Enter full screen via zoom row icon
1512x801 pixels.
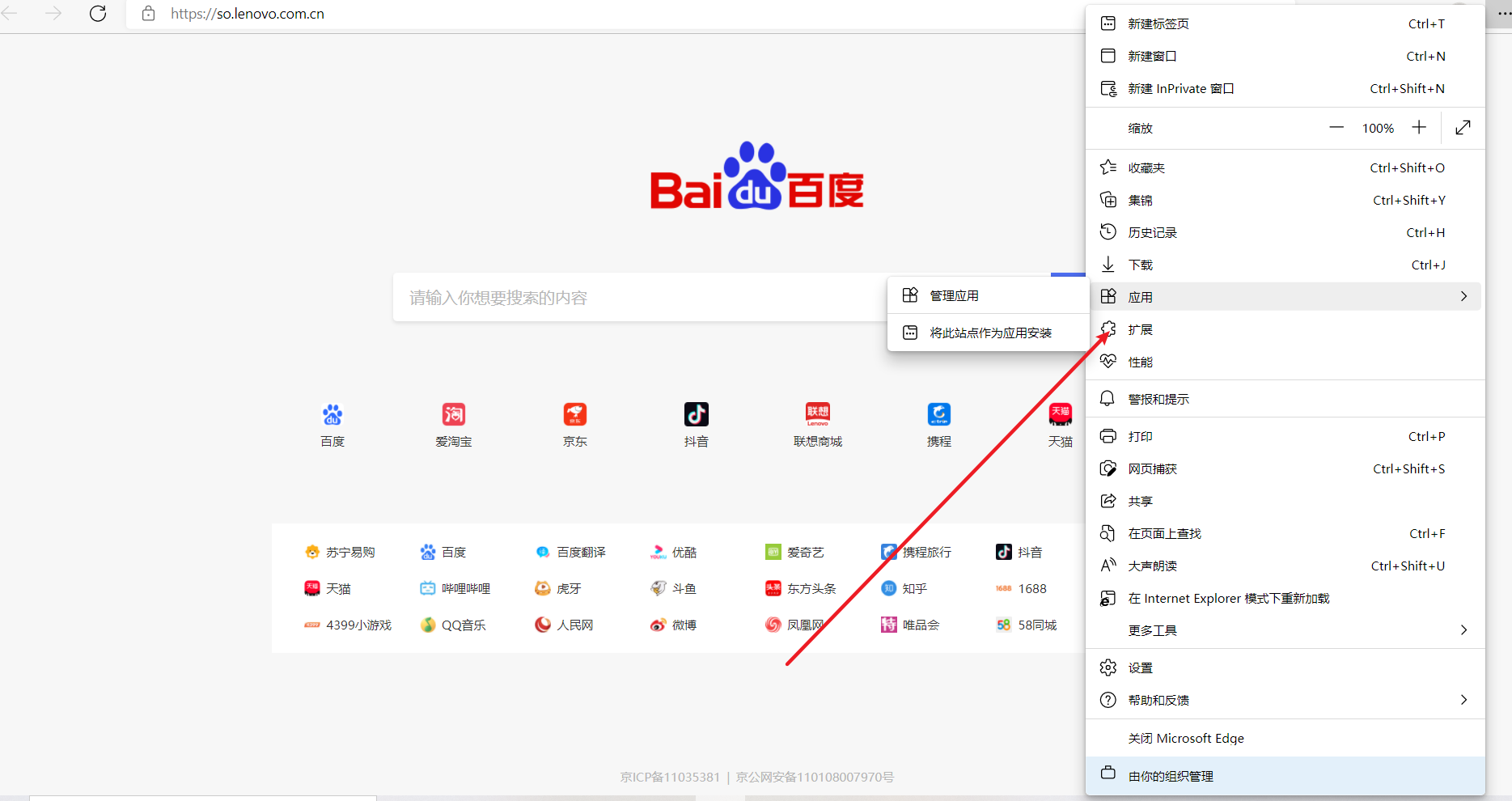(x=1463, y=128)
